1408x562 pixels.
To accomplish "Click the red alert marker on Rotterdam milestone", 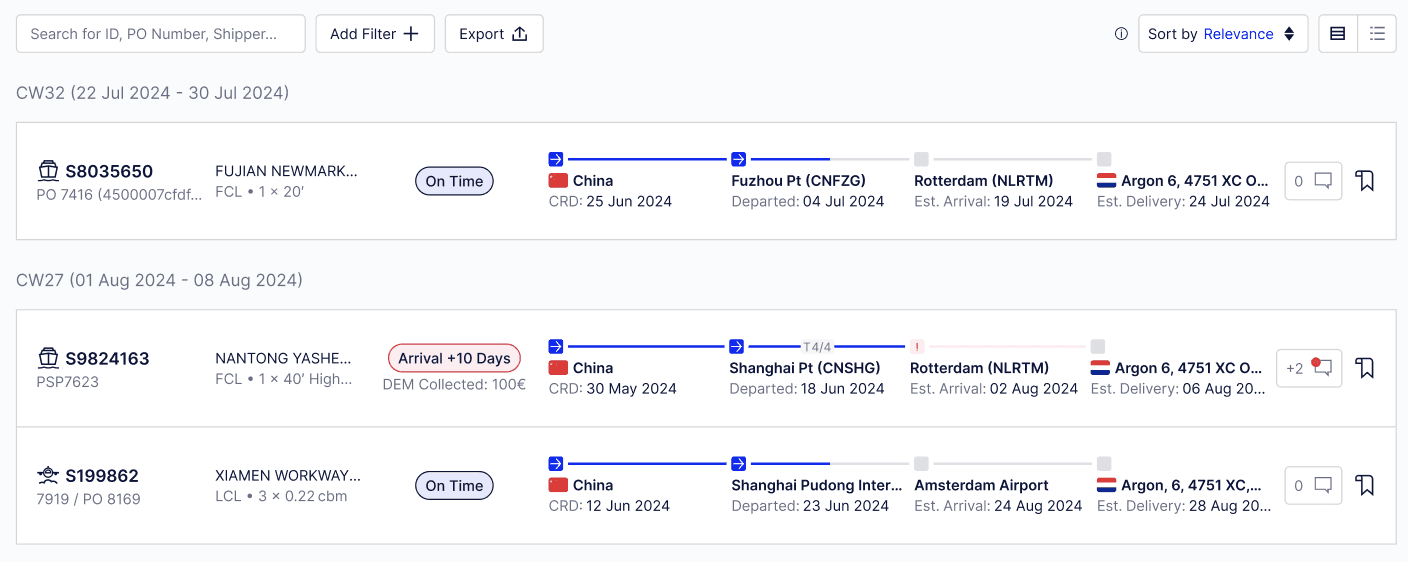I will pos(917,347).
